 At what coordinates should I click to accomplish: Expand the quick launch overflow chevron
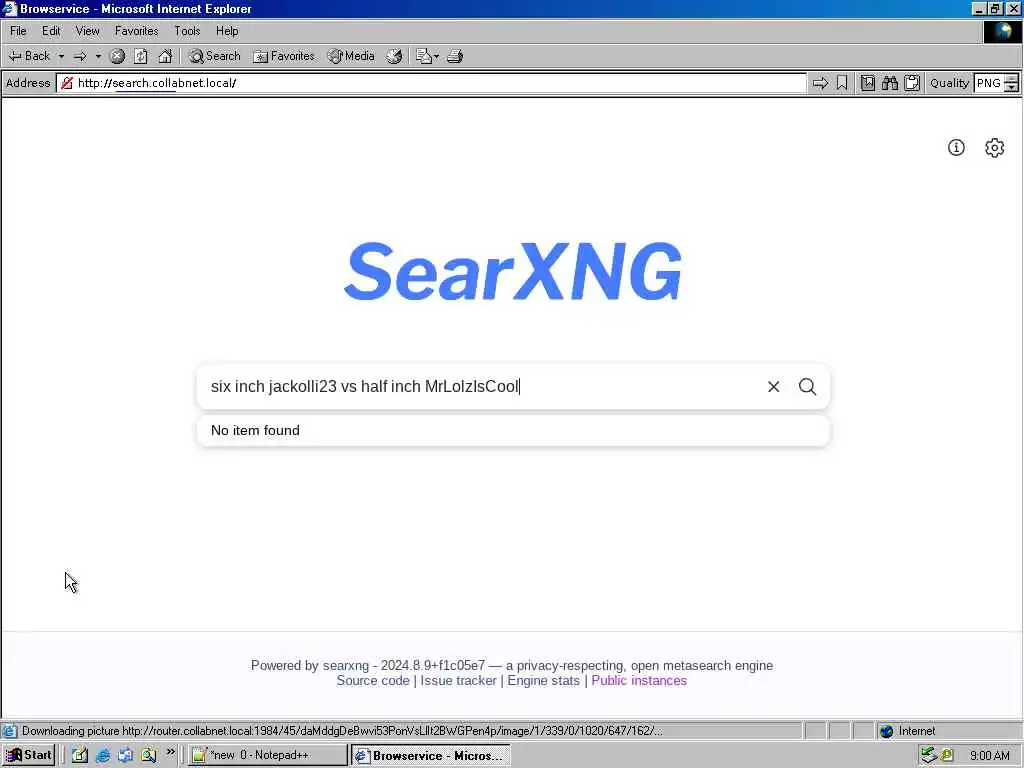tap(170, 752)
